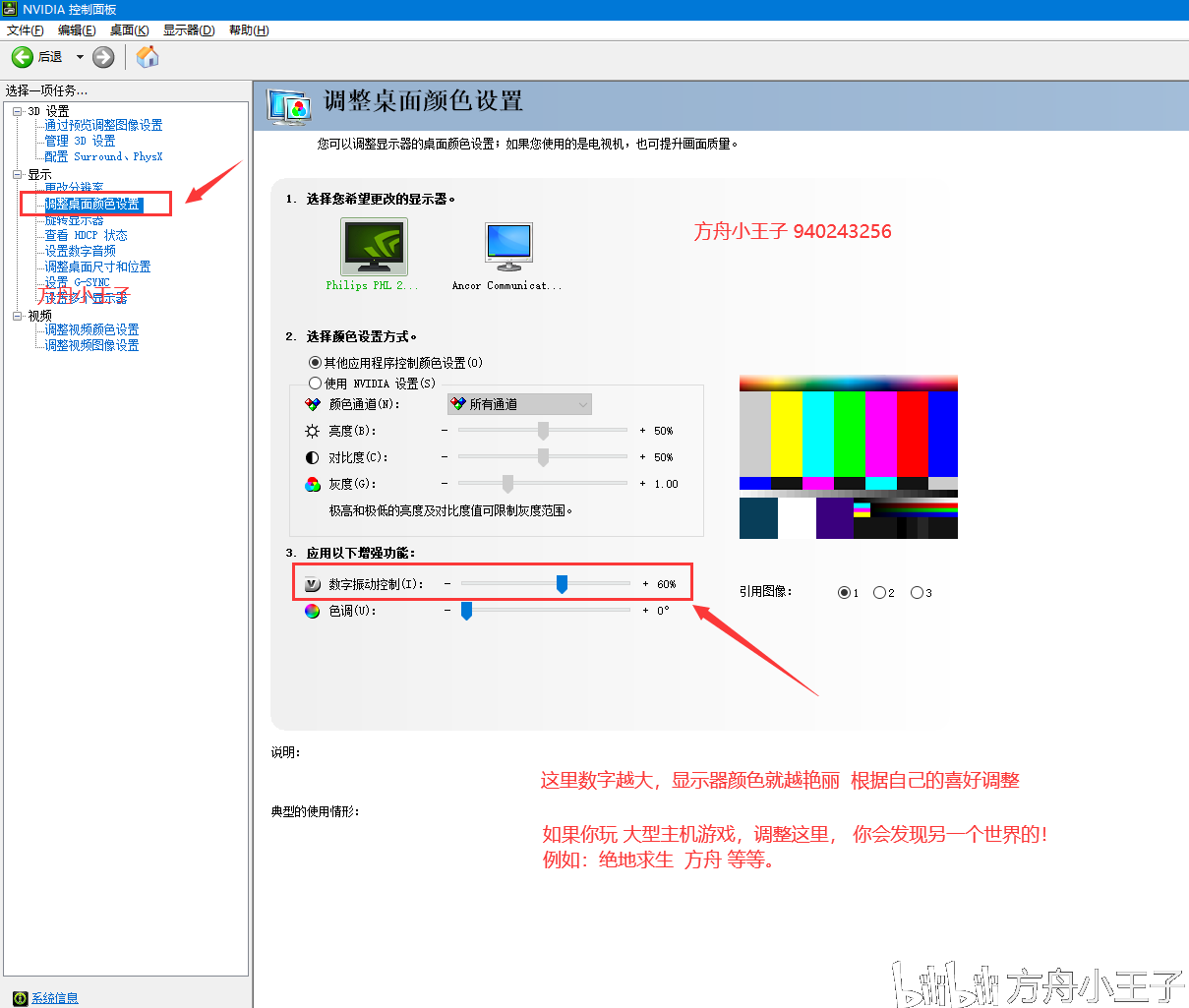Open dropdown arrow next to 后退

click(80, 57)
